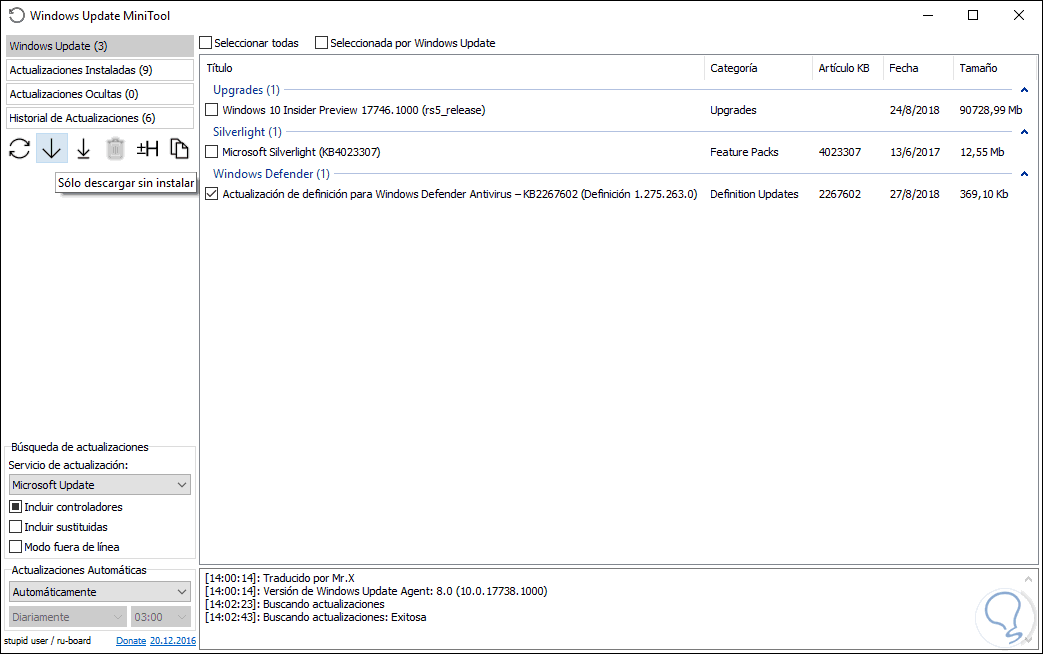Click the Definition Updates category cell
The height and width of the screenshot is (654, 1043).
click(x=754, y=194)
